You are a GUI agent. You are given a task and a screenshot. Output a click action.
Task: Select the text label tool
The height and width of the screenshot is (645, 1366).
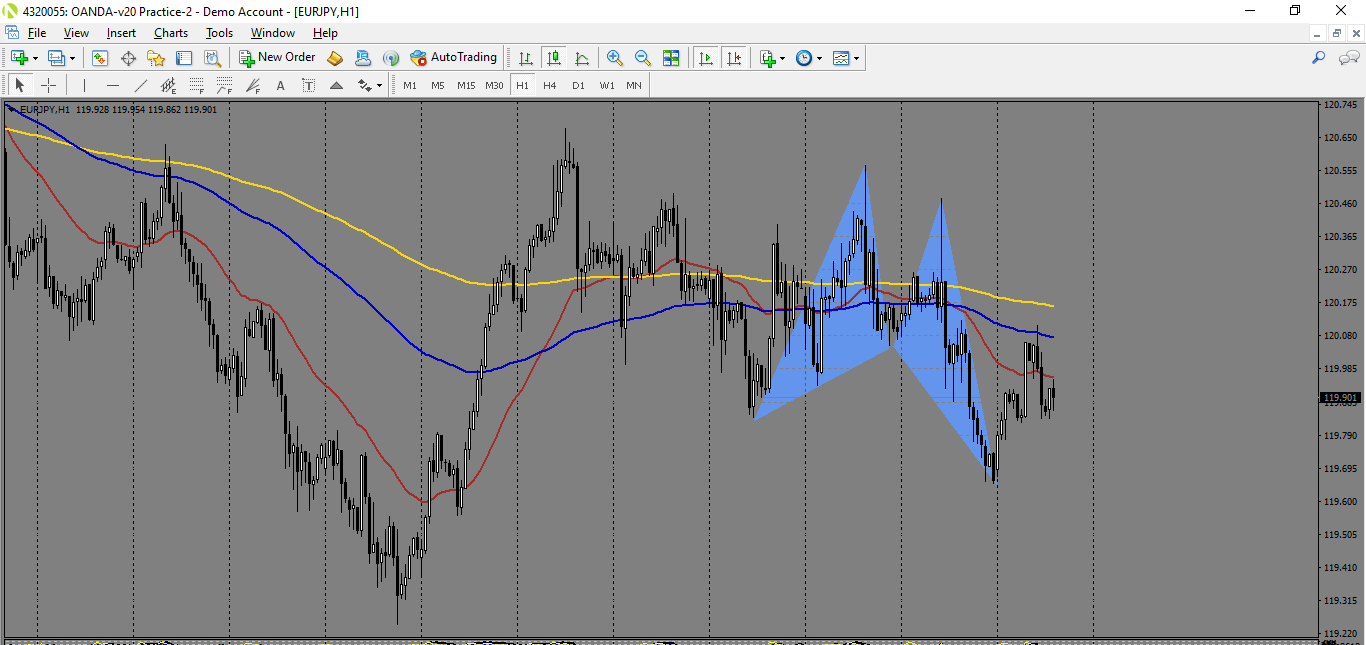click(308, 85)
